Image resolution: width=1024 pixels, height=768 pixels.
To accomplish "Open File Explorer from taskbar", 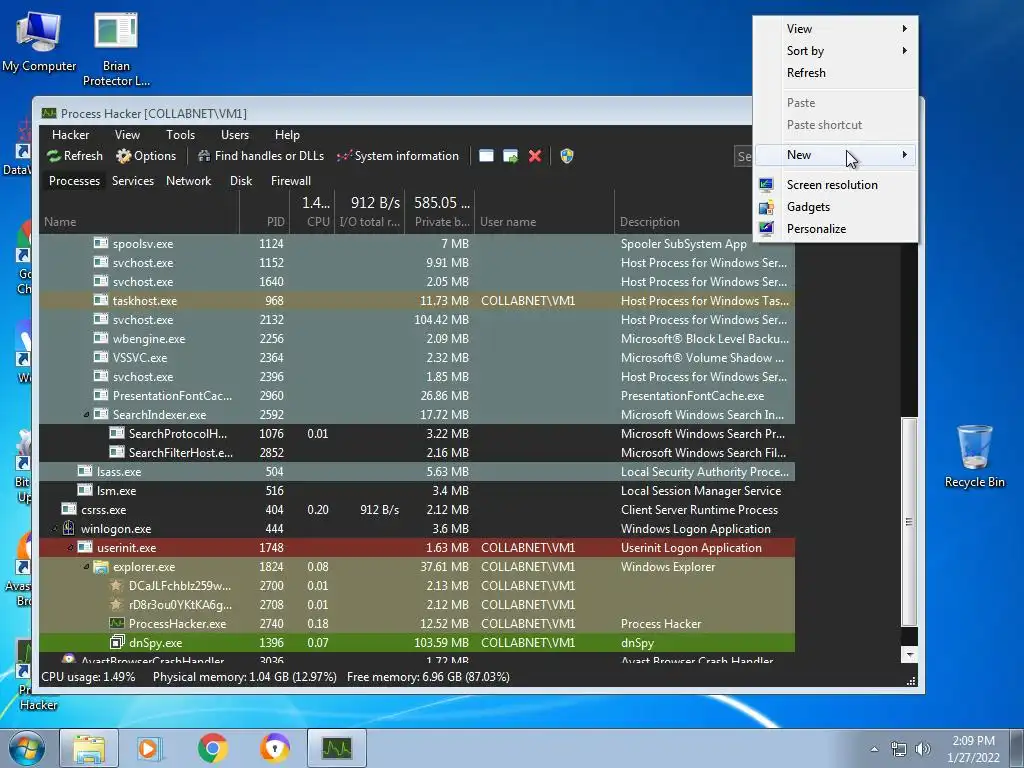I will [x=89, y=748].
